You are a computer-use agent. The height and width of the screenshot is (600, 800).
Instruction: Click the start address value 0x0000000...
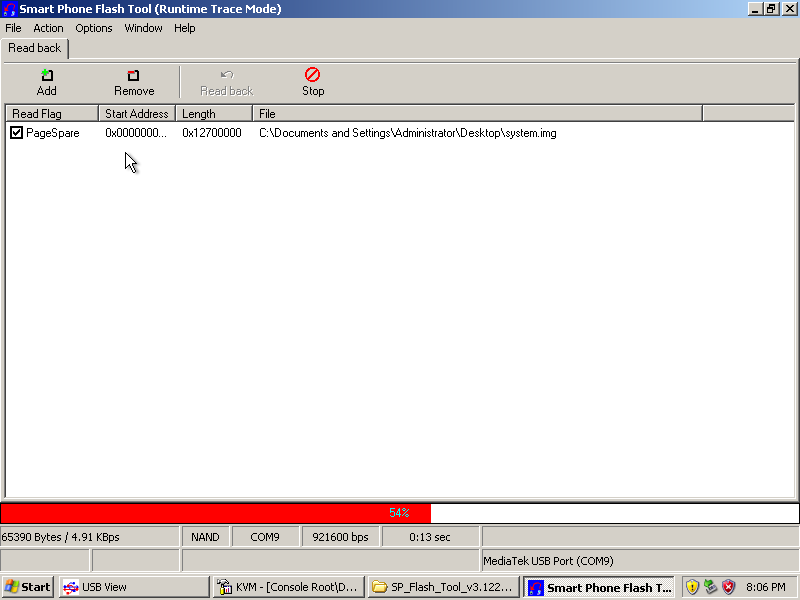(x=136, y=133)
